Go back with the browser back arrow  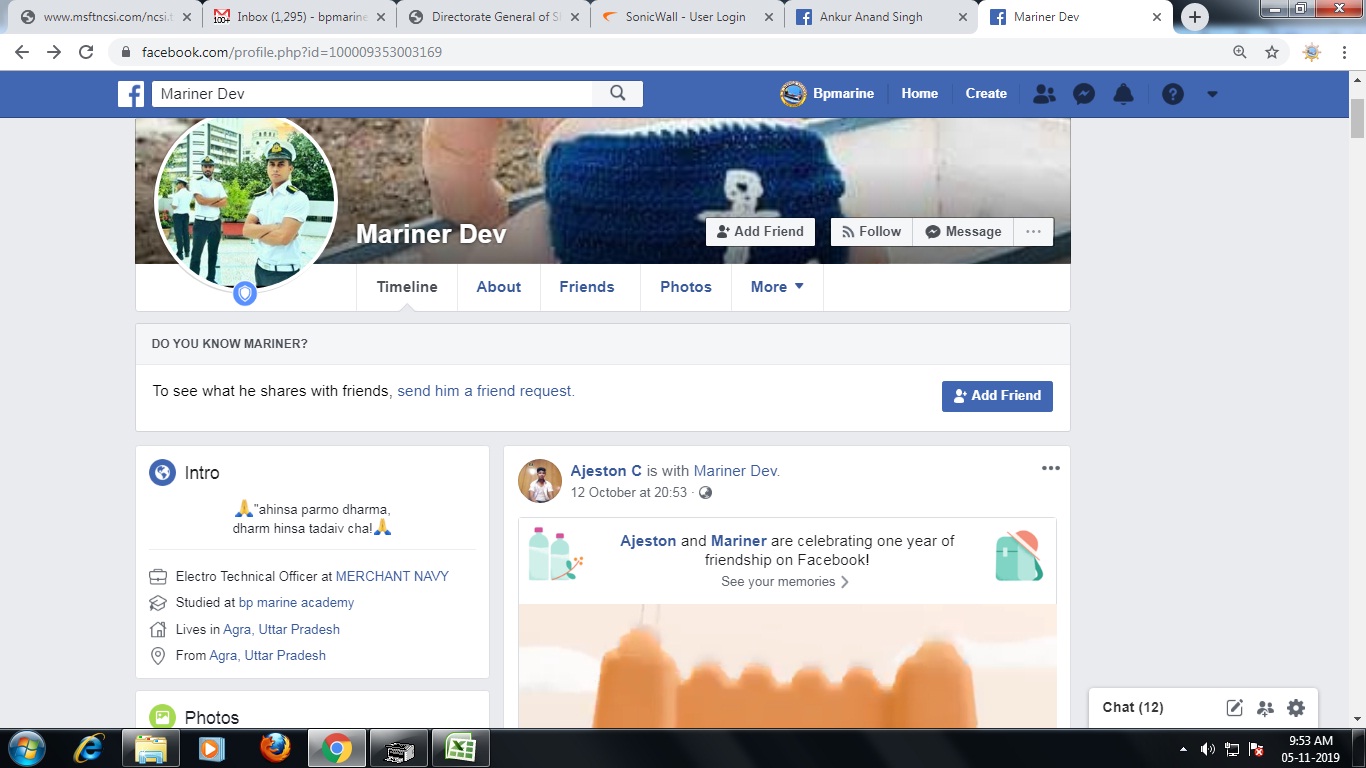click(x=22, y=52)
